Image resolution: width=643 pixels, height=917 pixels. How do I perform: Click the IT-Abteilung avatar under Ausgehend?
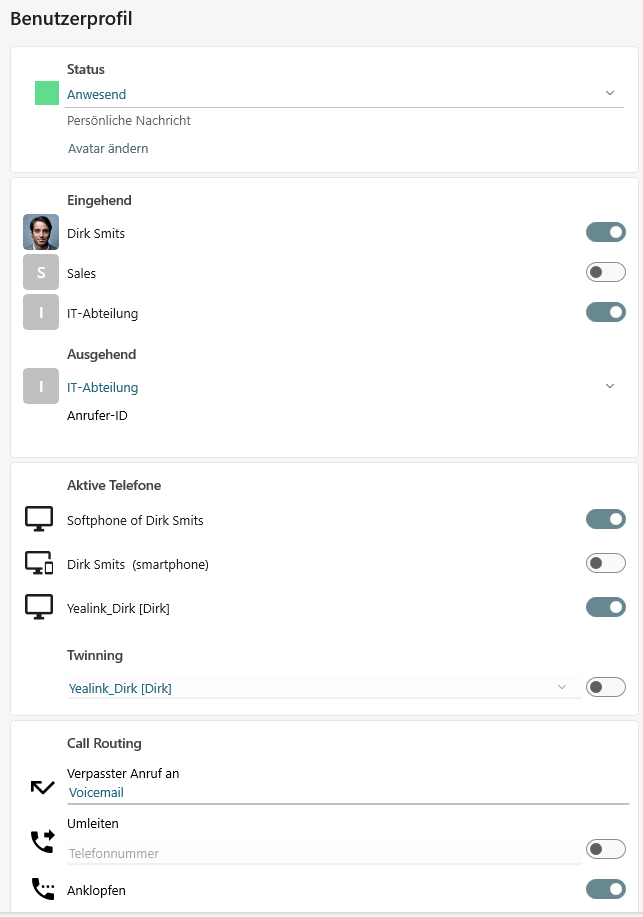40,386
